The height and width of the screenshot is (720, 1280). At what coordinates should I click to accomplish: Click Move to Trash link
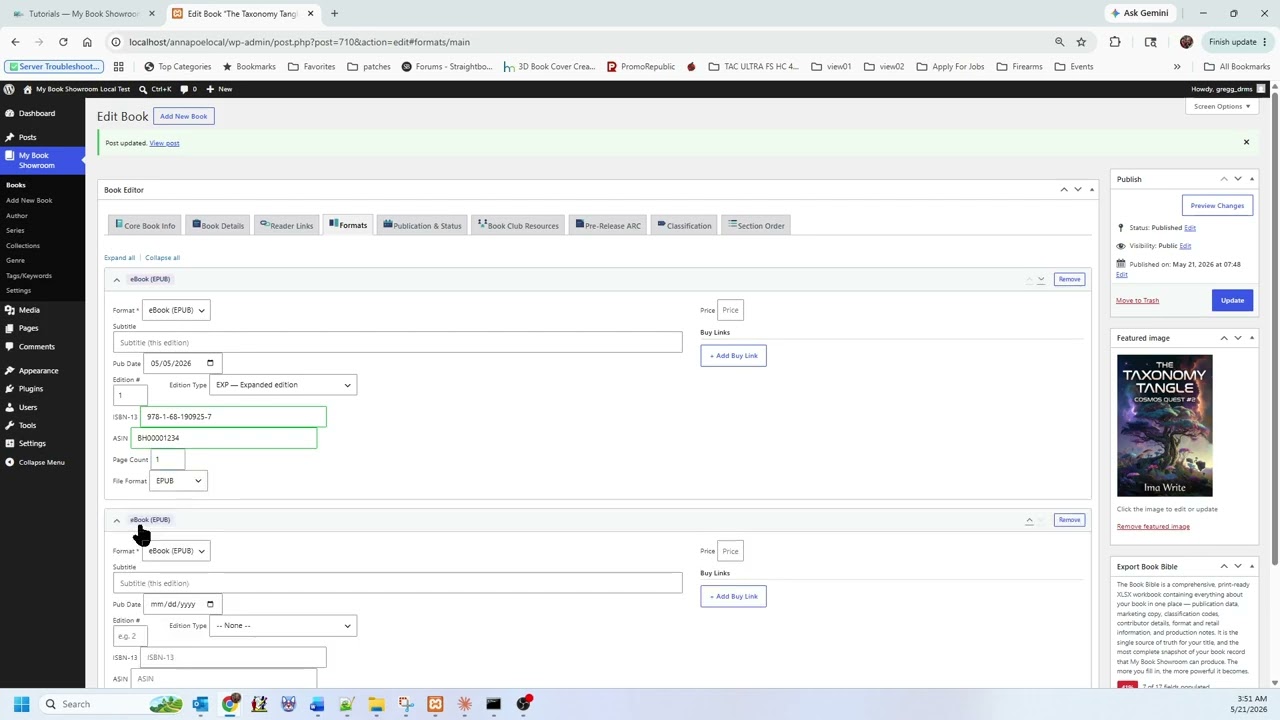click(x=1137, y=301)
